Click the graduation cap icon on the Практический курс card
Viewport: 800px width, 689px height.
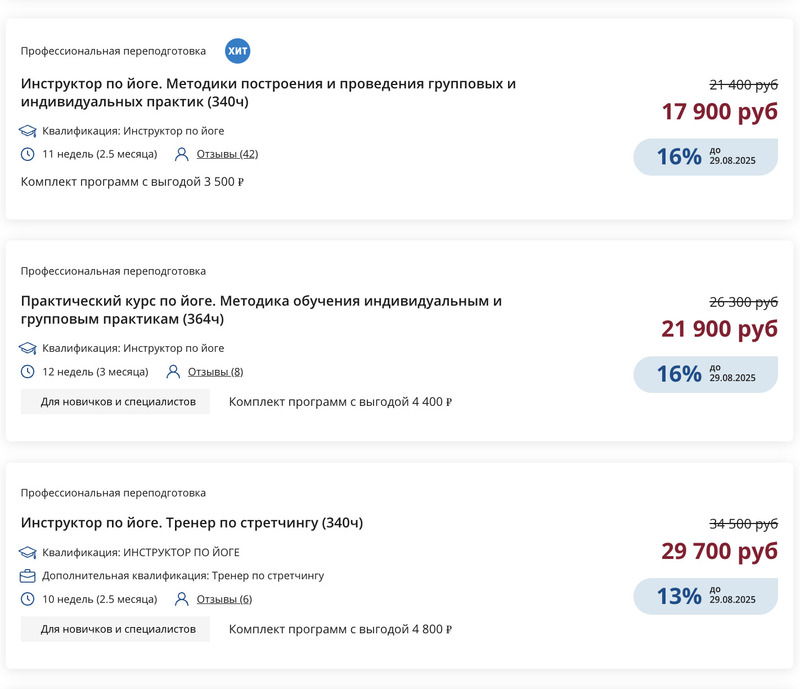[27, 347]
